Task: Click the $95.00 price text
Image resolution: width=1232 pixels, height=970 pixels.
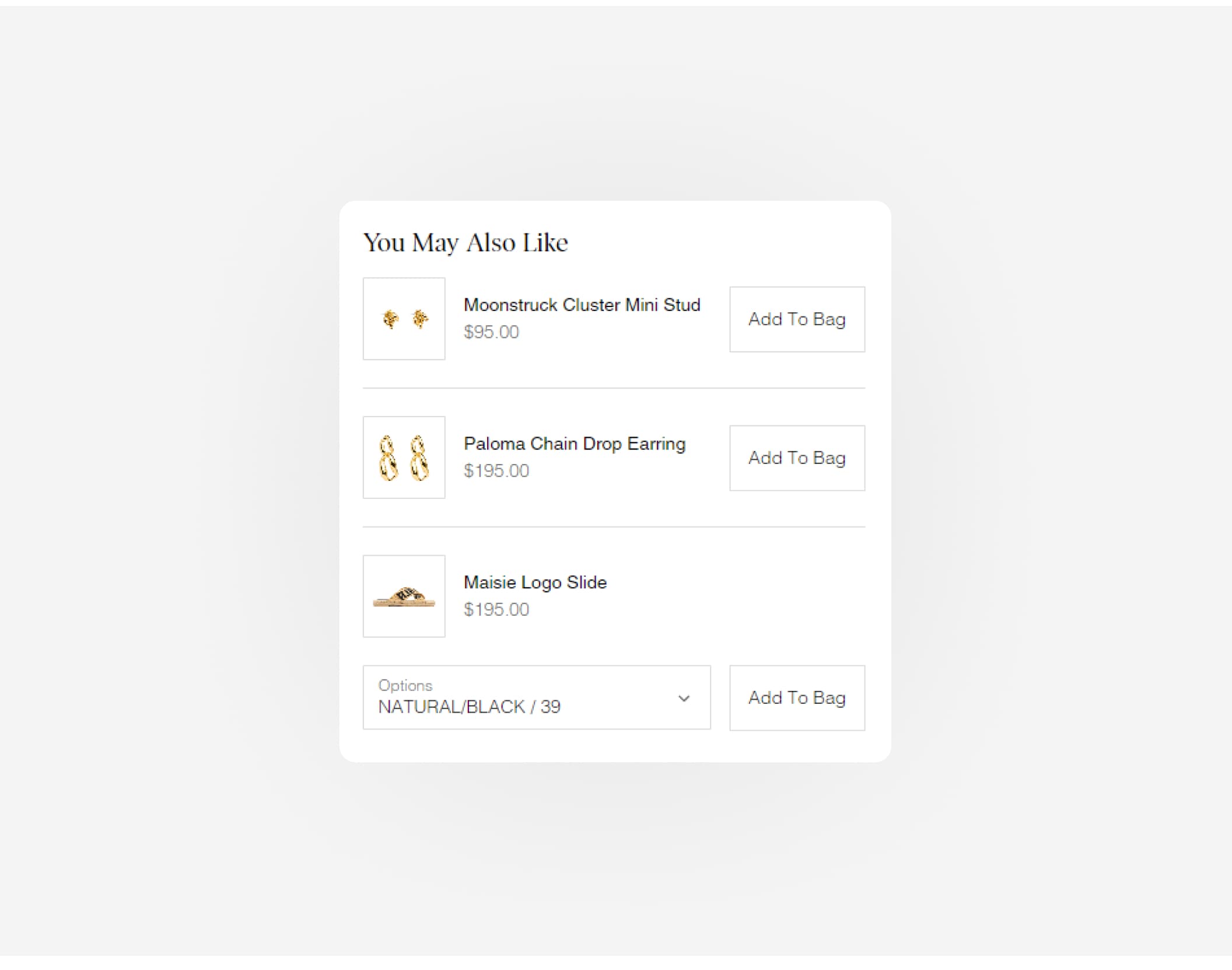Action: click(491, 332)
